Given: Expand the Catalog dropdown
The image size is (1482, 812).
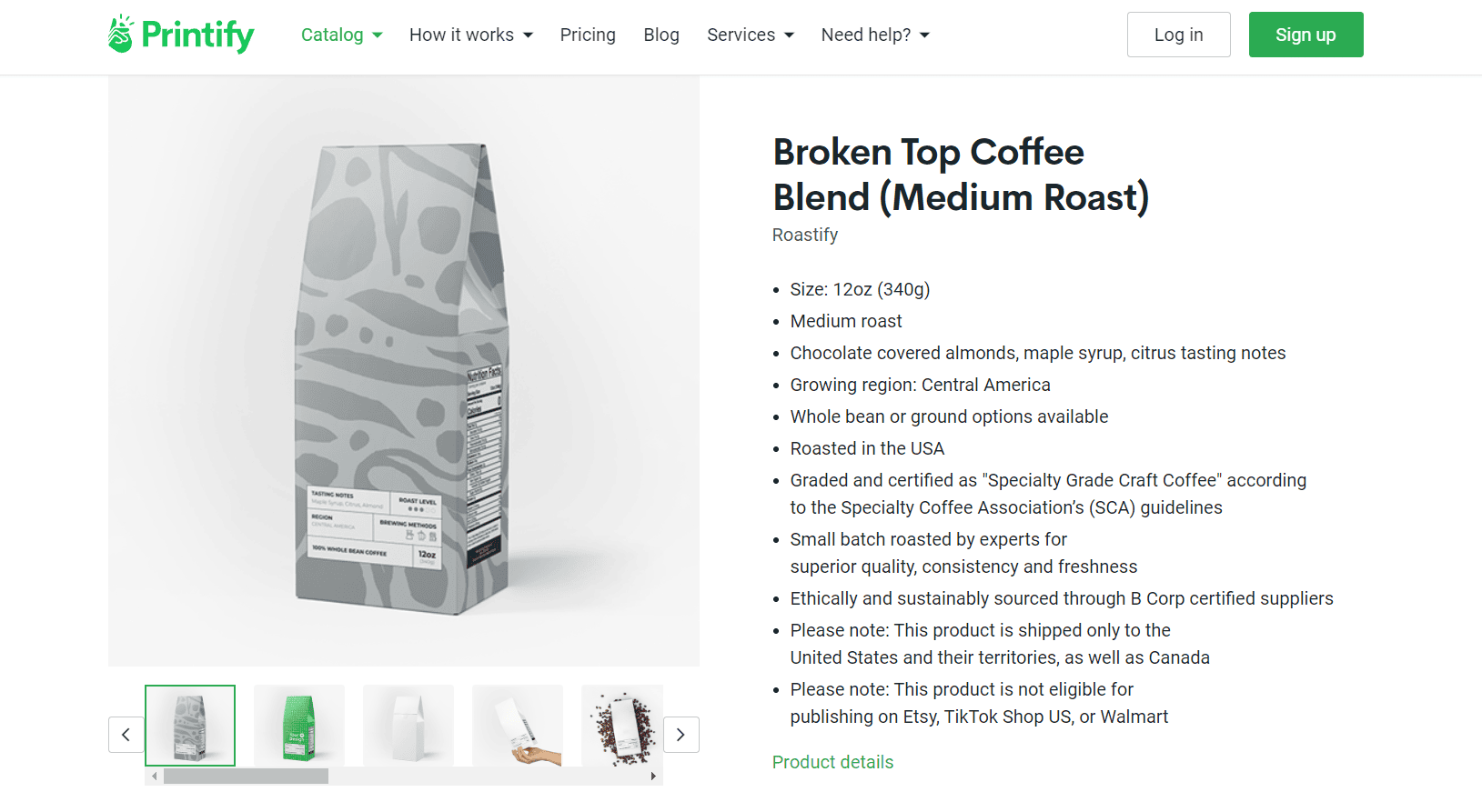Looking at the screenshot, I should tap(341, 35).
